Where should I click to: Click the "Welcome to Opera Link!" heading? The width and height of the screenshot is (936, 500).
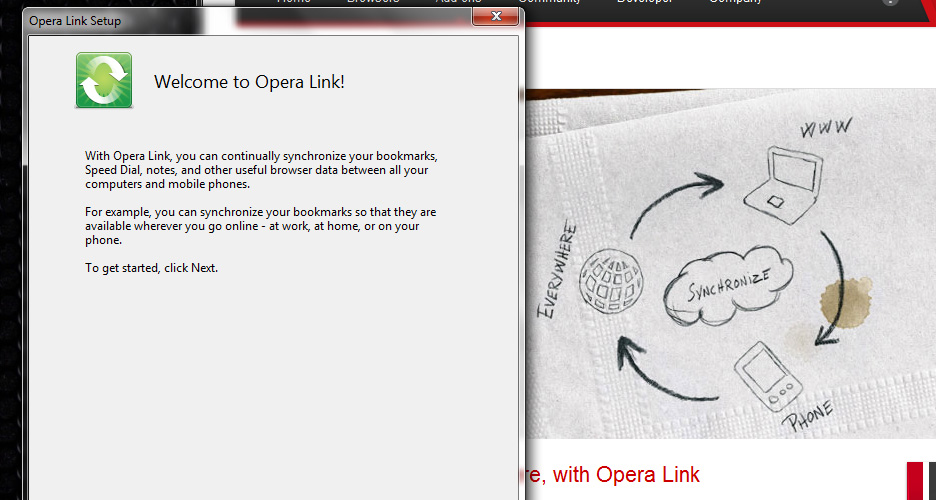[x=250, y=82]
